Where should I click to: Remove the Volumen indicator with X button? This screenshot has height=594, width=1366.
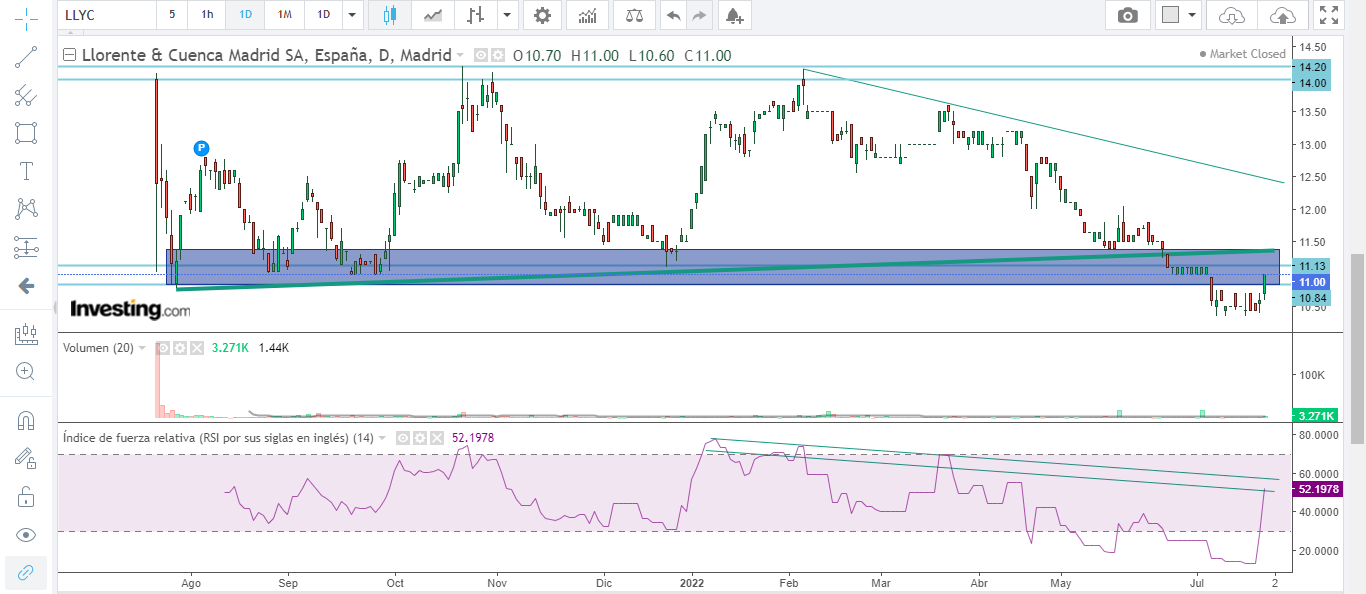click(x=196, y=348)
